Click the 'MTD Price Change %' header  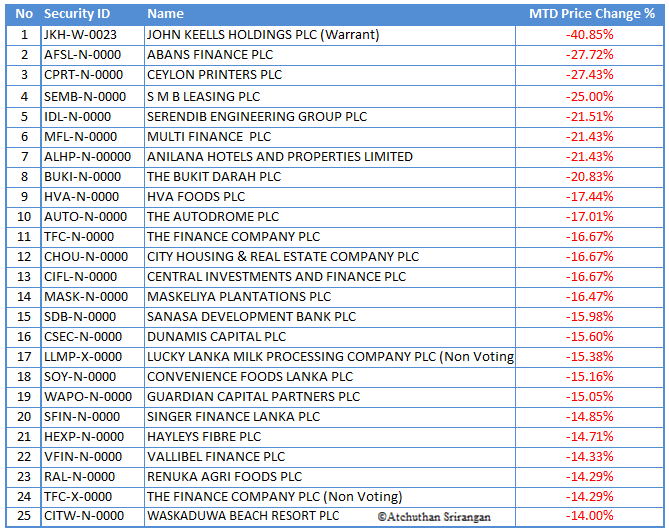click(592, 14)
